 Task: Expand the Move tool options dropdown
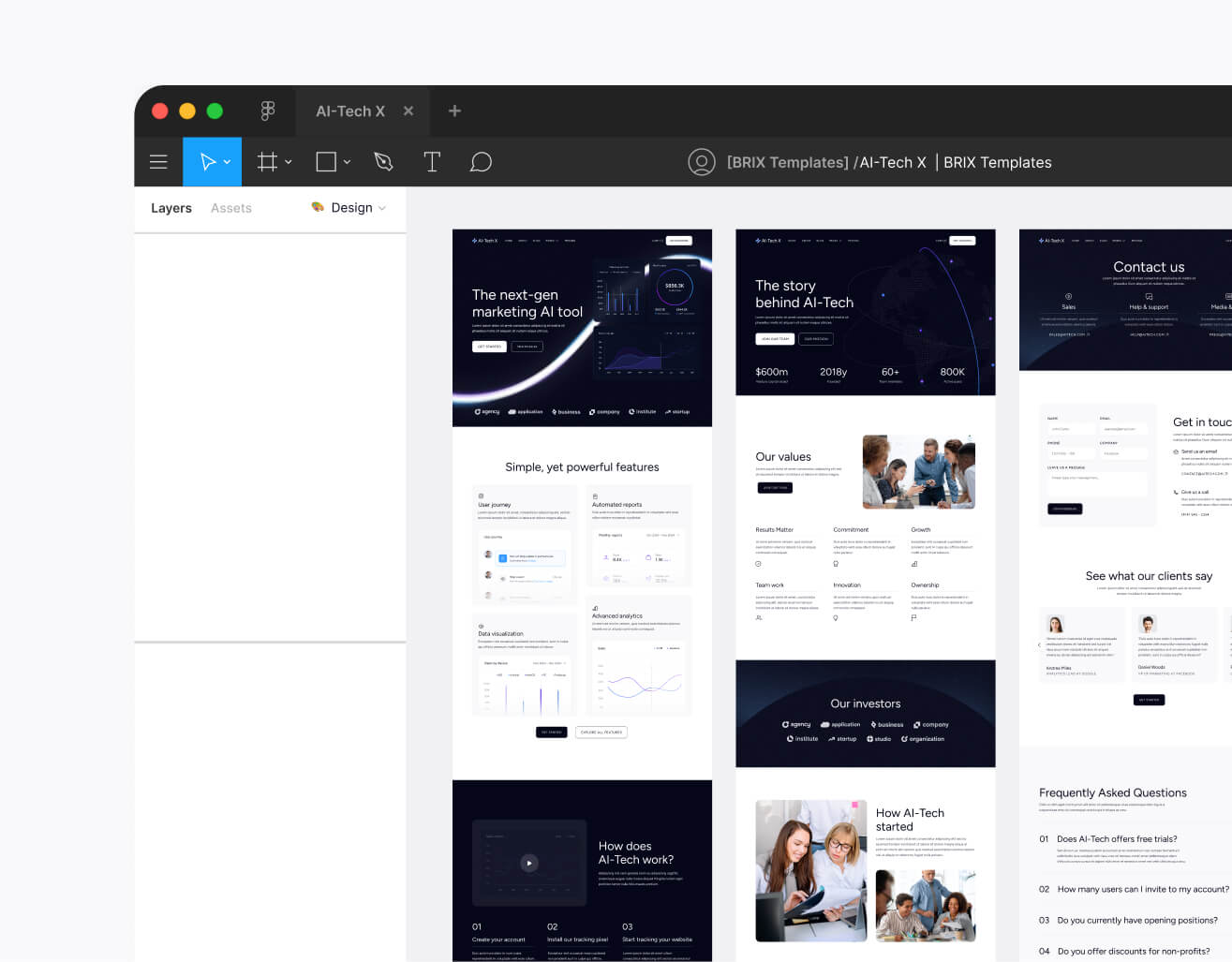click(224, 161)
